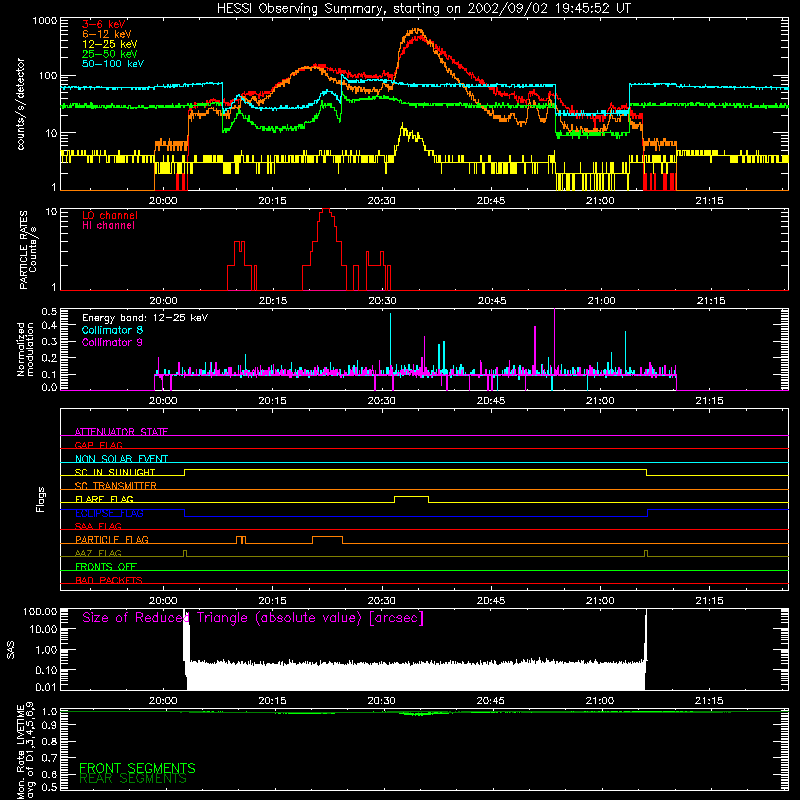Screen dimensions: 800x800
Task: Click the HESSI Observing Summary title text
Action: (423, 9)
